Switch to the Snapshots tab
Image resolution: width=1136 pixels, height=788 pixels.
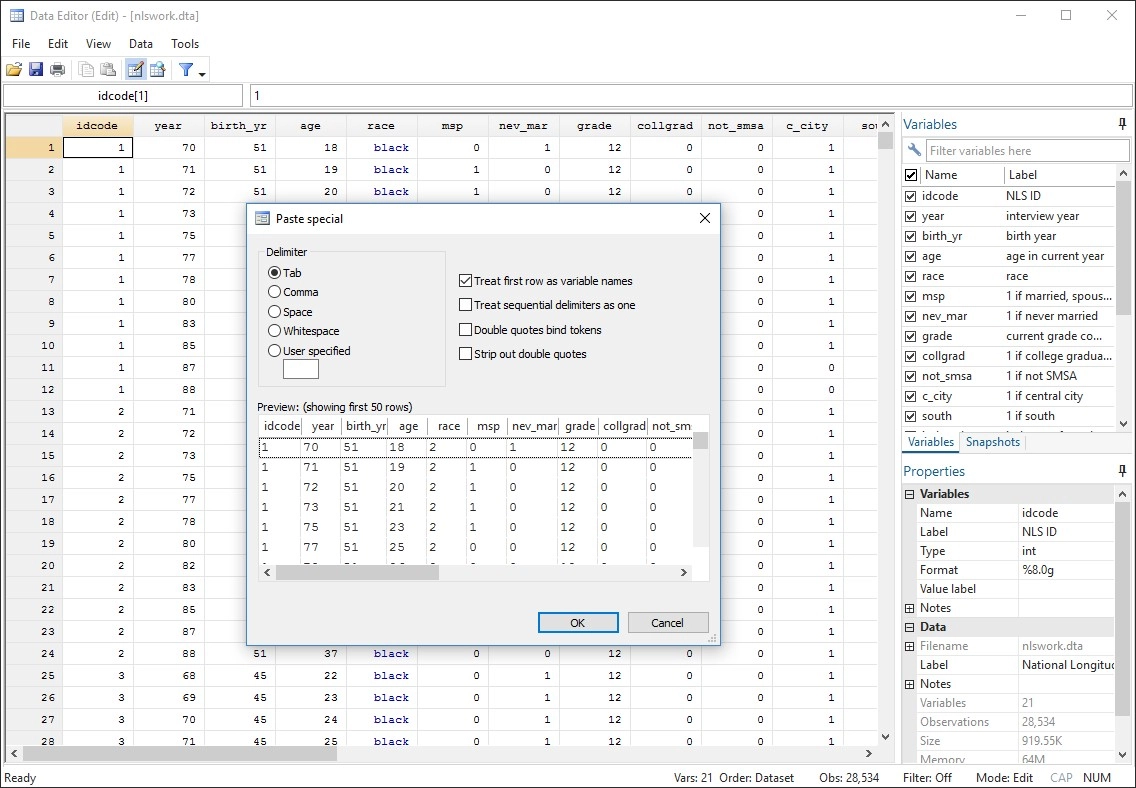992,442
